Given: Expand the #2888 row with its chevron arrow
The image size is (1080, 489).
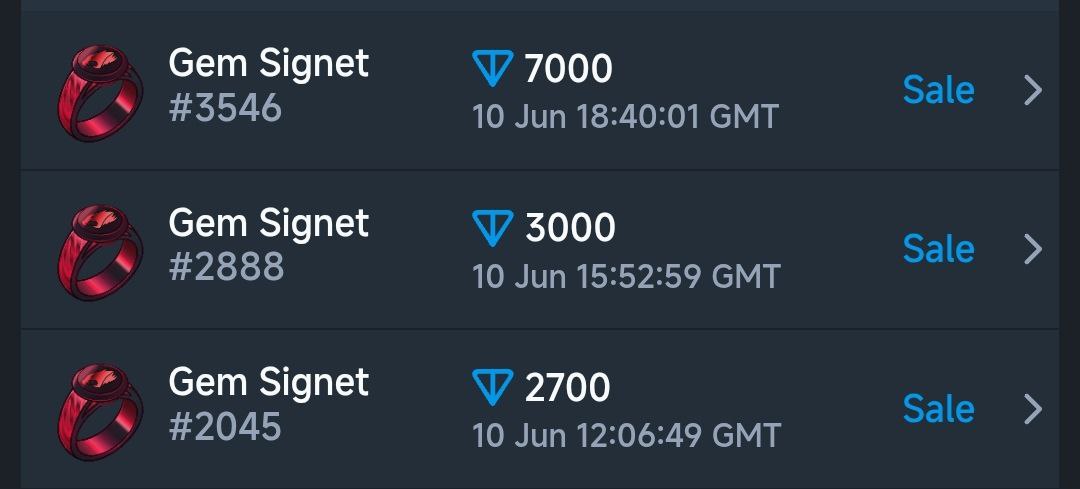Looking at the screenshot, I should 1033,249.
